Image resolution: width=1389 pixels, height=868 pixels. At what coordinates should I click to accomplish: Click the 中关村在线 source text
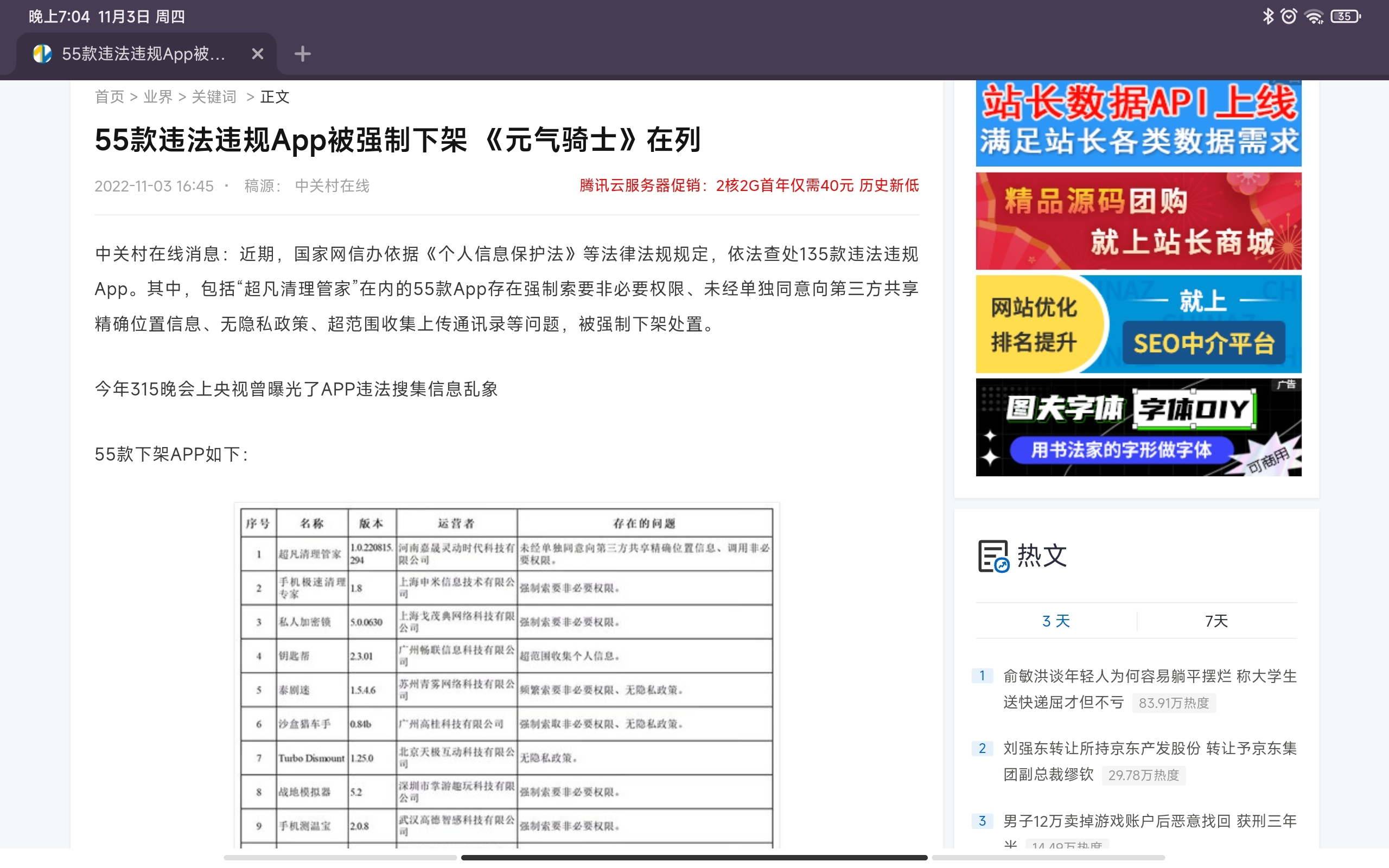point(332,186)
